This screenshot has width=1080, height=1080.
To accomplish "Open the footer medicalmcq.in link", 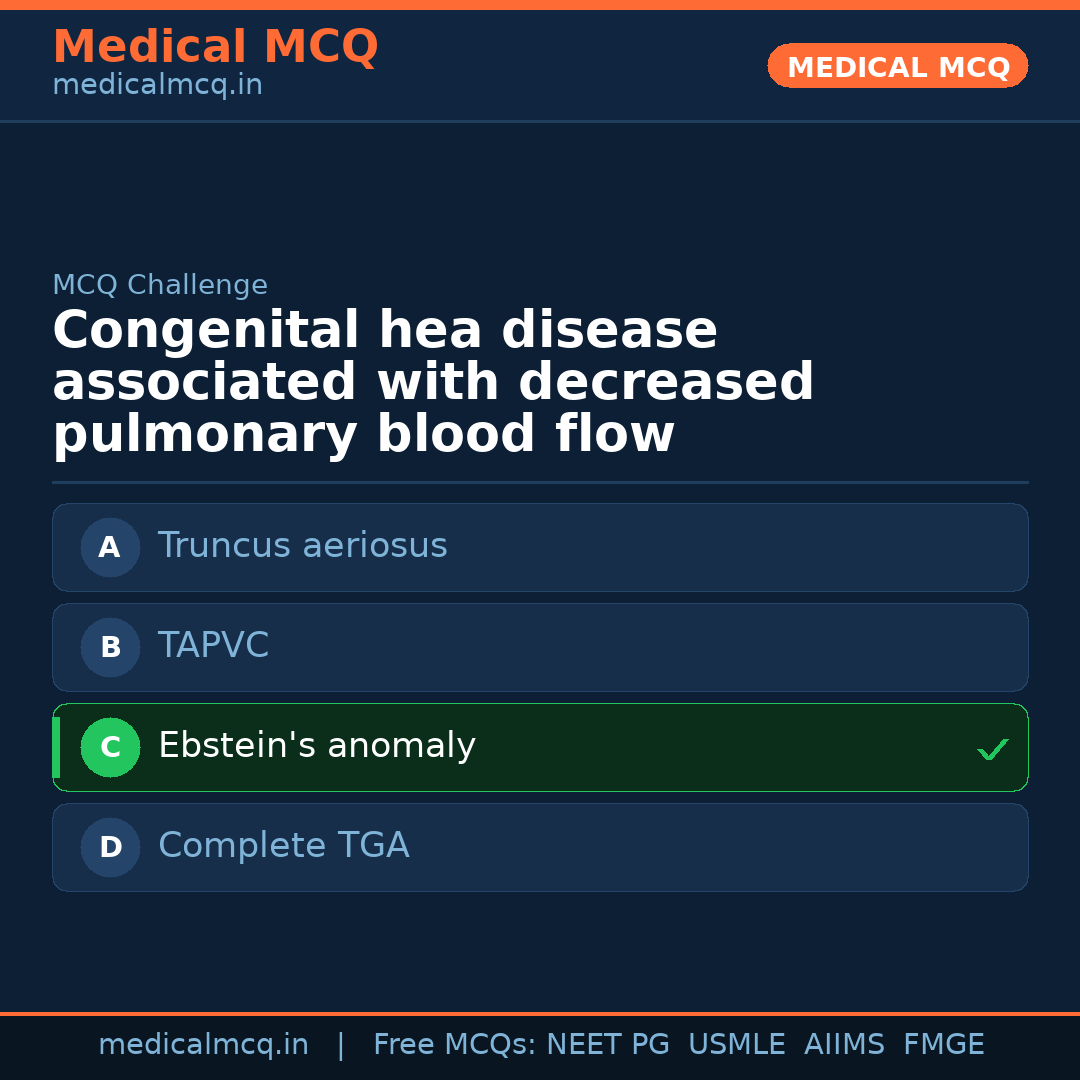I will tap(203, 1045).
